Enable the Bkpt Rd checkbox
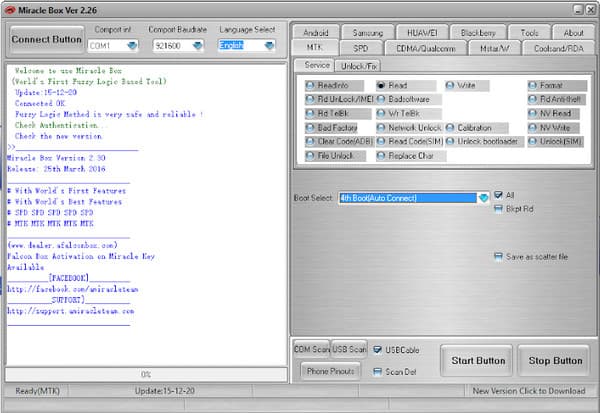This screenshot has height=413, width=600. pyautogui.click(x=498, y=209)
